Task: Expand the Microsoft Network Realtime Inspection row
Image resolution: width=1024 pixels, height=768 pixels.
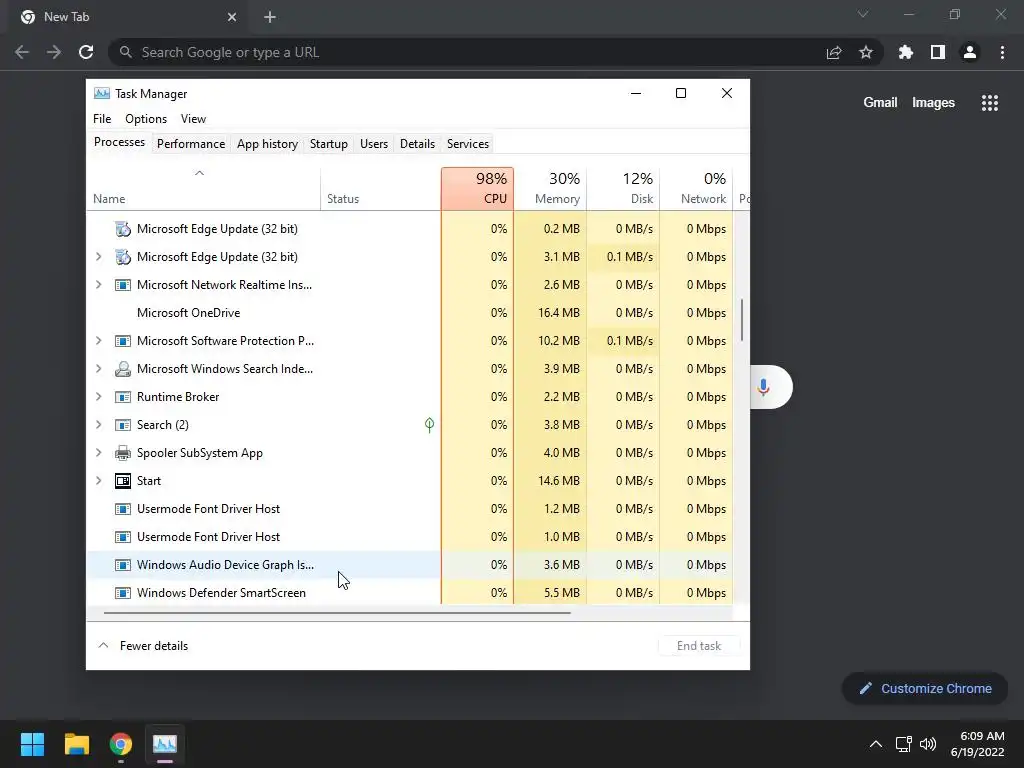Action: [x=99, y=285]
